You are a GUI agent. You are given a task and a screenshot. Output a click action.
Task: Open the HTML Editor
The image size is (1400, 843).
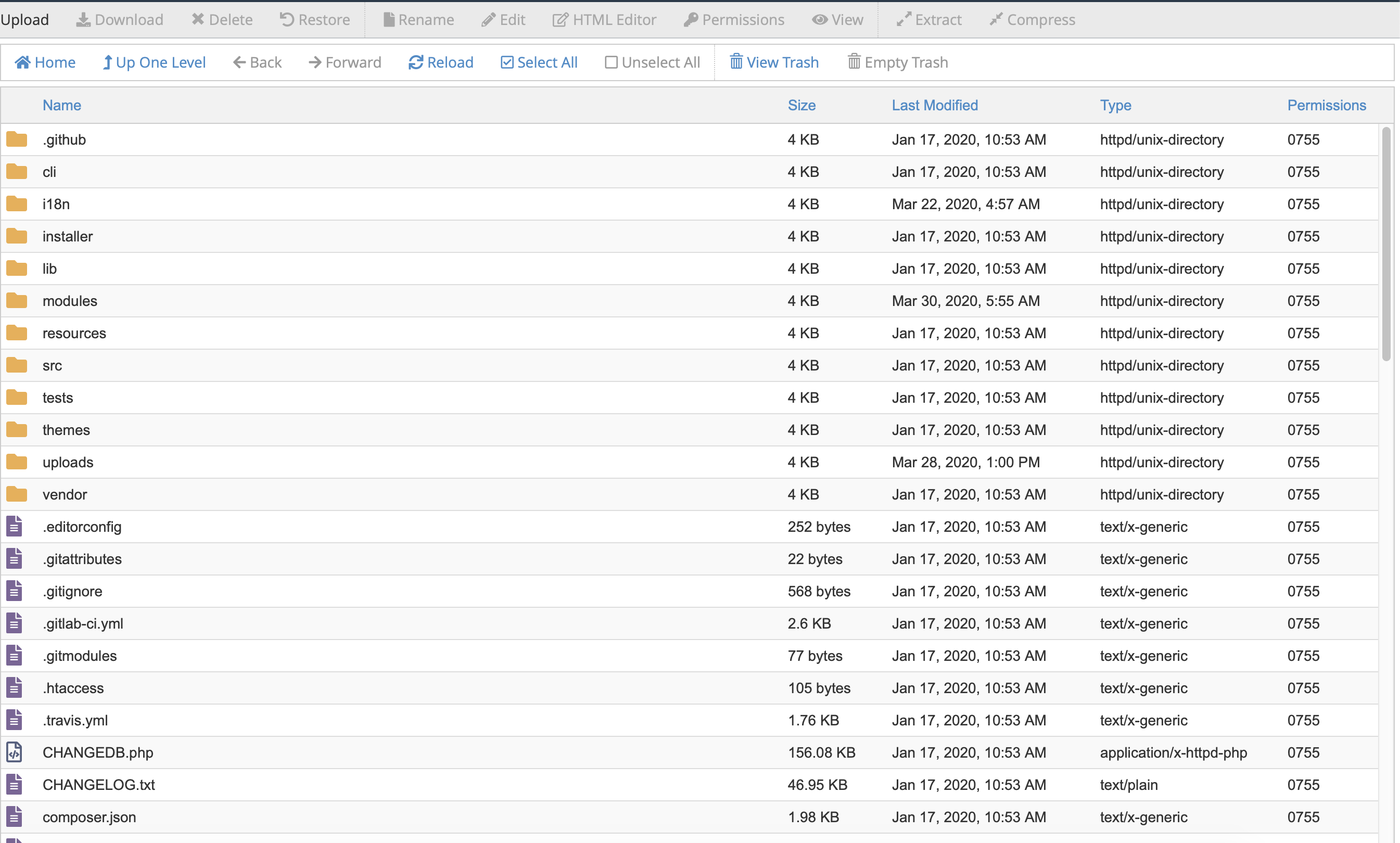(604, 19)
